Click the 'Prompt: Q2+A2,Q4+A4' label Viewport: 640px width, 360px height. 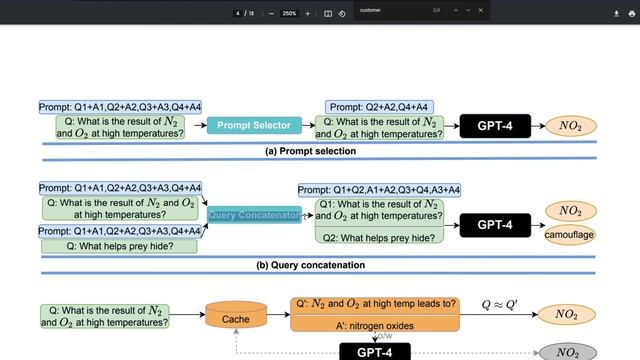tap(379, 107)
